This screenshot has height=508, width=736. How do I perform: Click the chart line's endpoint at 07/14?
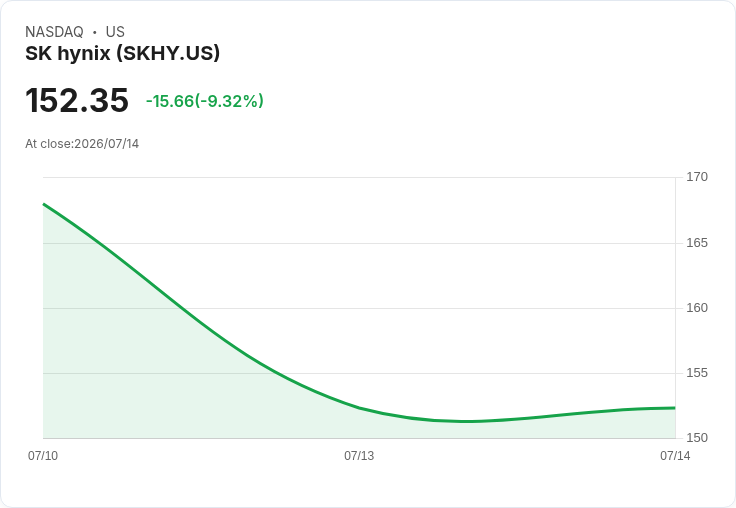pyautogui.click(x=675, y=408)
